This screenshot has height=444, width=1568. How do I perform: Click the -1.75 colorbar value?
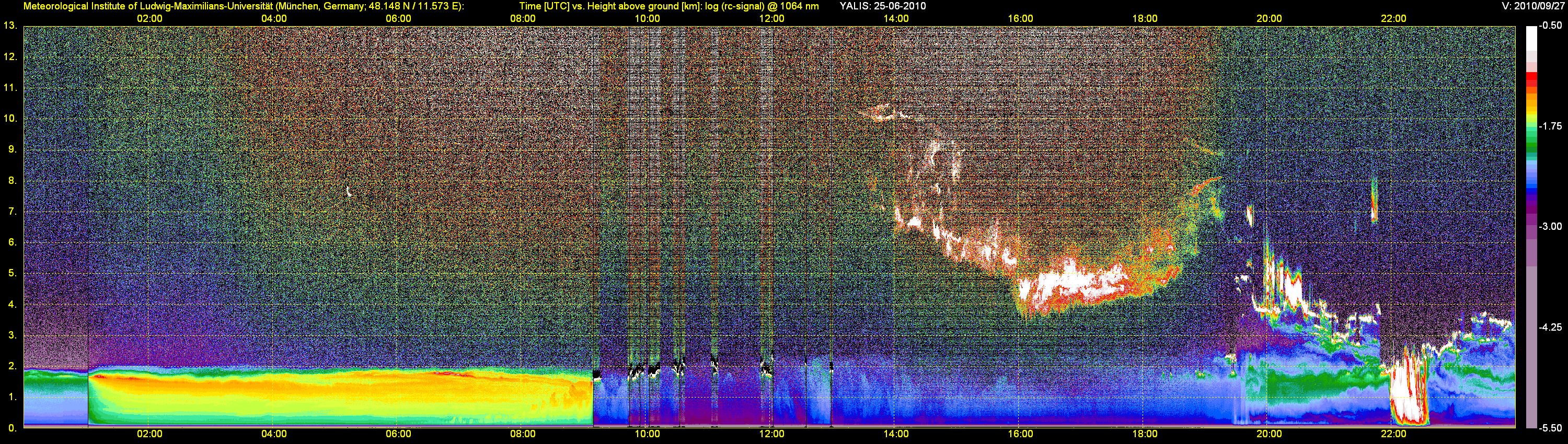coord(1550,126)
